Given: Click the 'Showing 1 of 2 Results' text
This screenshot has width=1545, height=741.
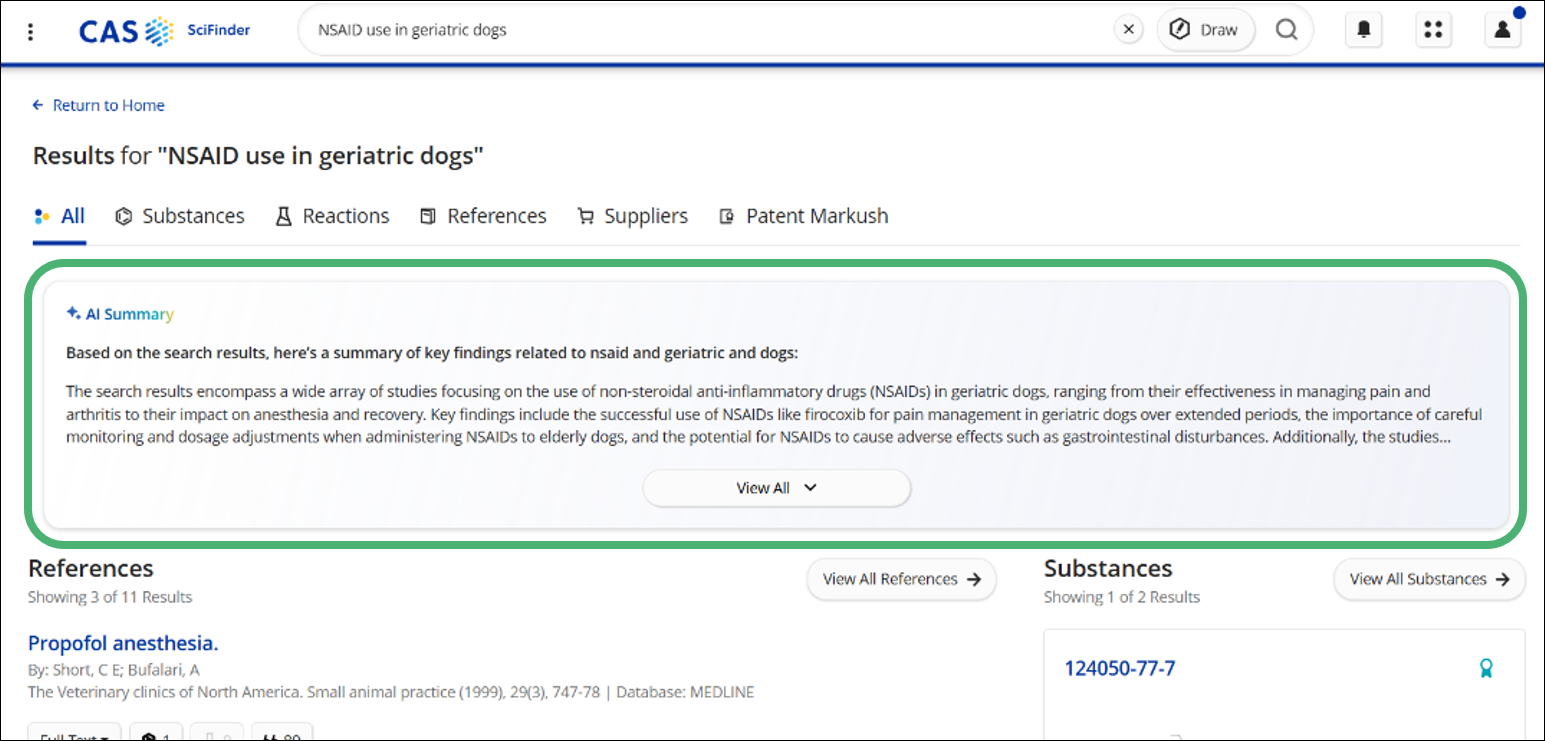Looking at the screenshot, I should pos(1122,597).
